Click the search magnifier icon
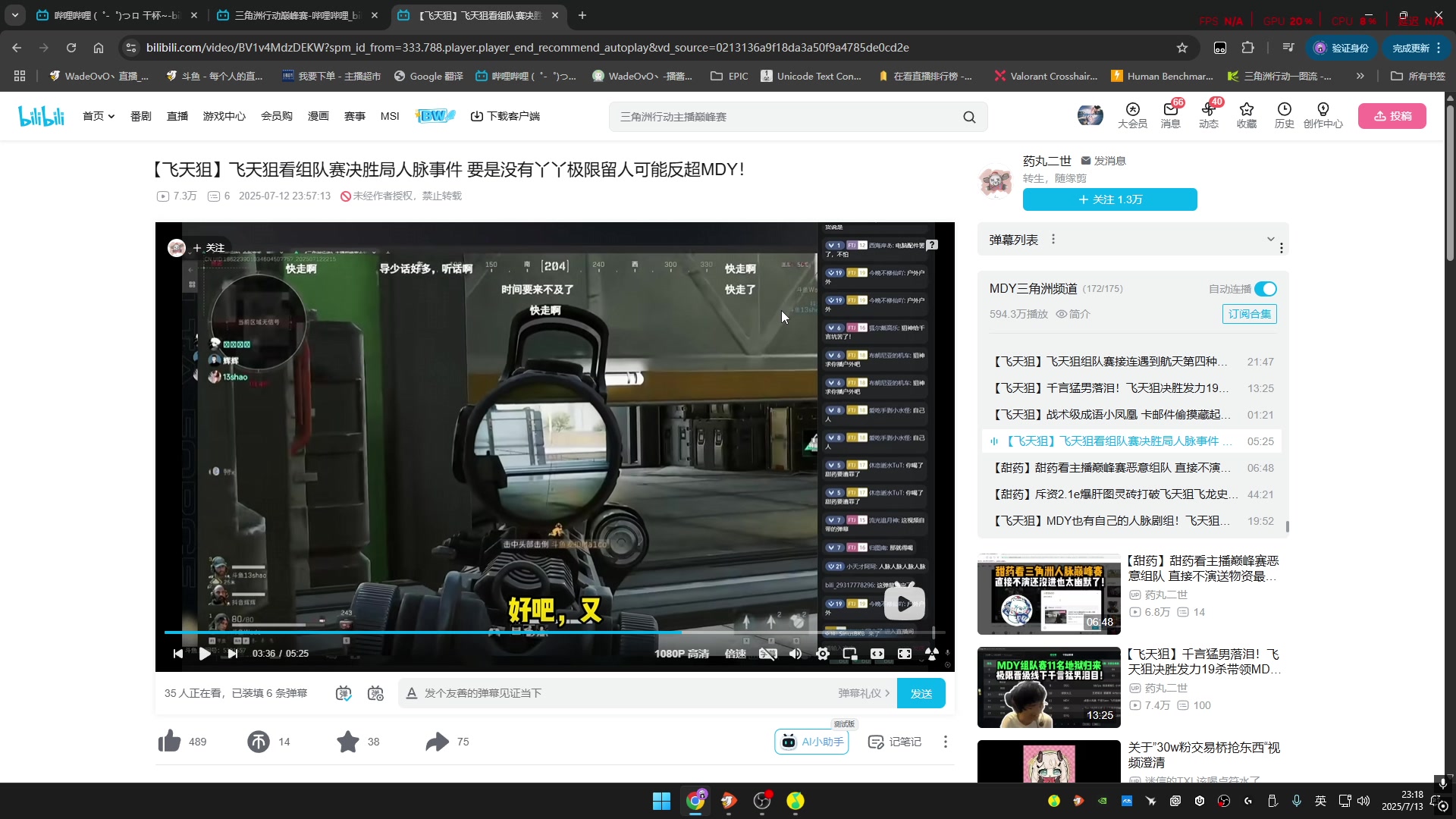Viewport: 1456px width, 819px height. pos(969,117)
